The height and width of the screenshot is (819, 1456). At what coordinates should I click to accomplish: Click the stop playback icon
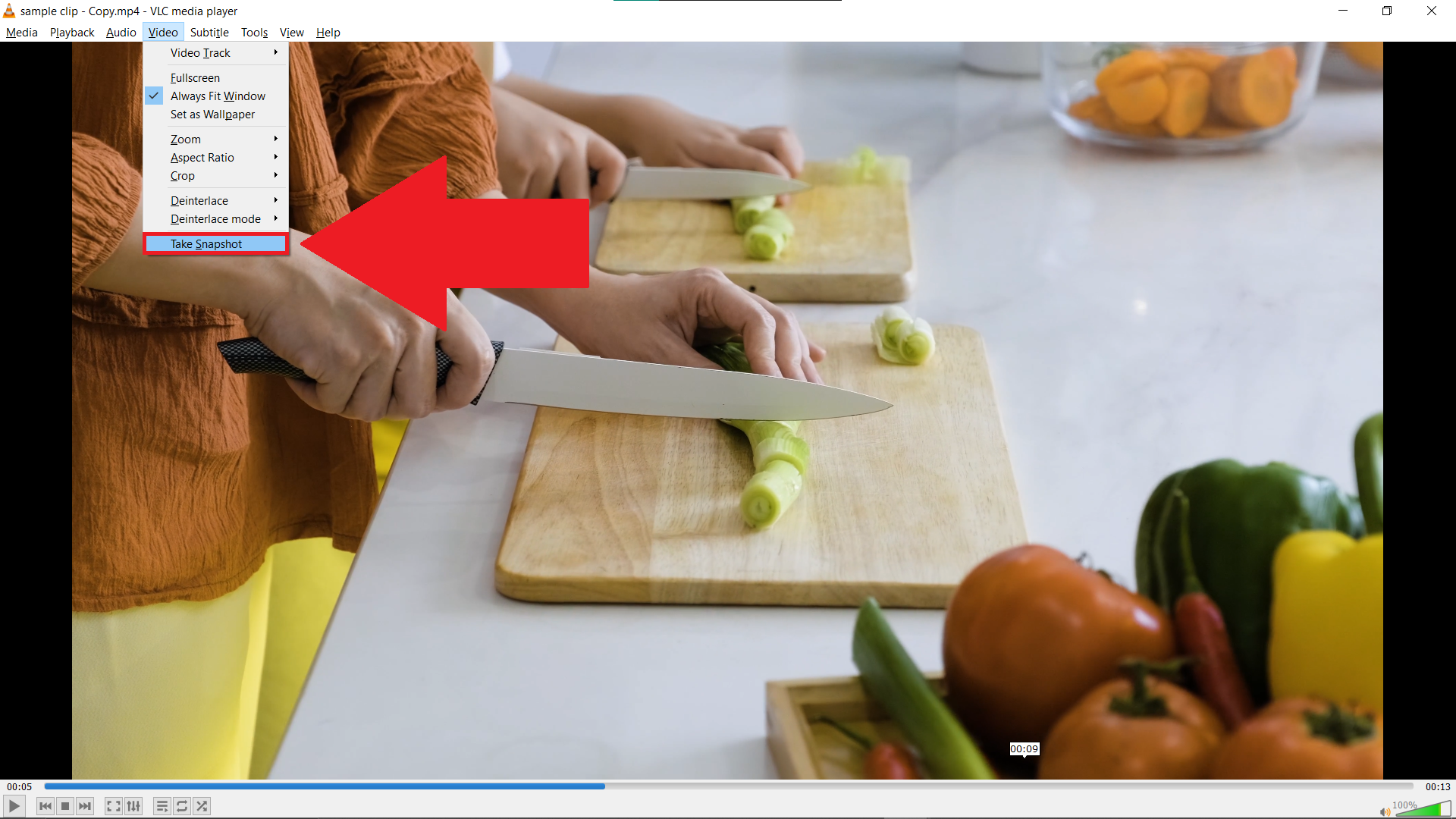coord(64,806)
